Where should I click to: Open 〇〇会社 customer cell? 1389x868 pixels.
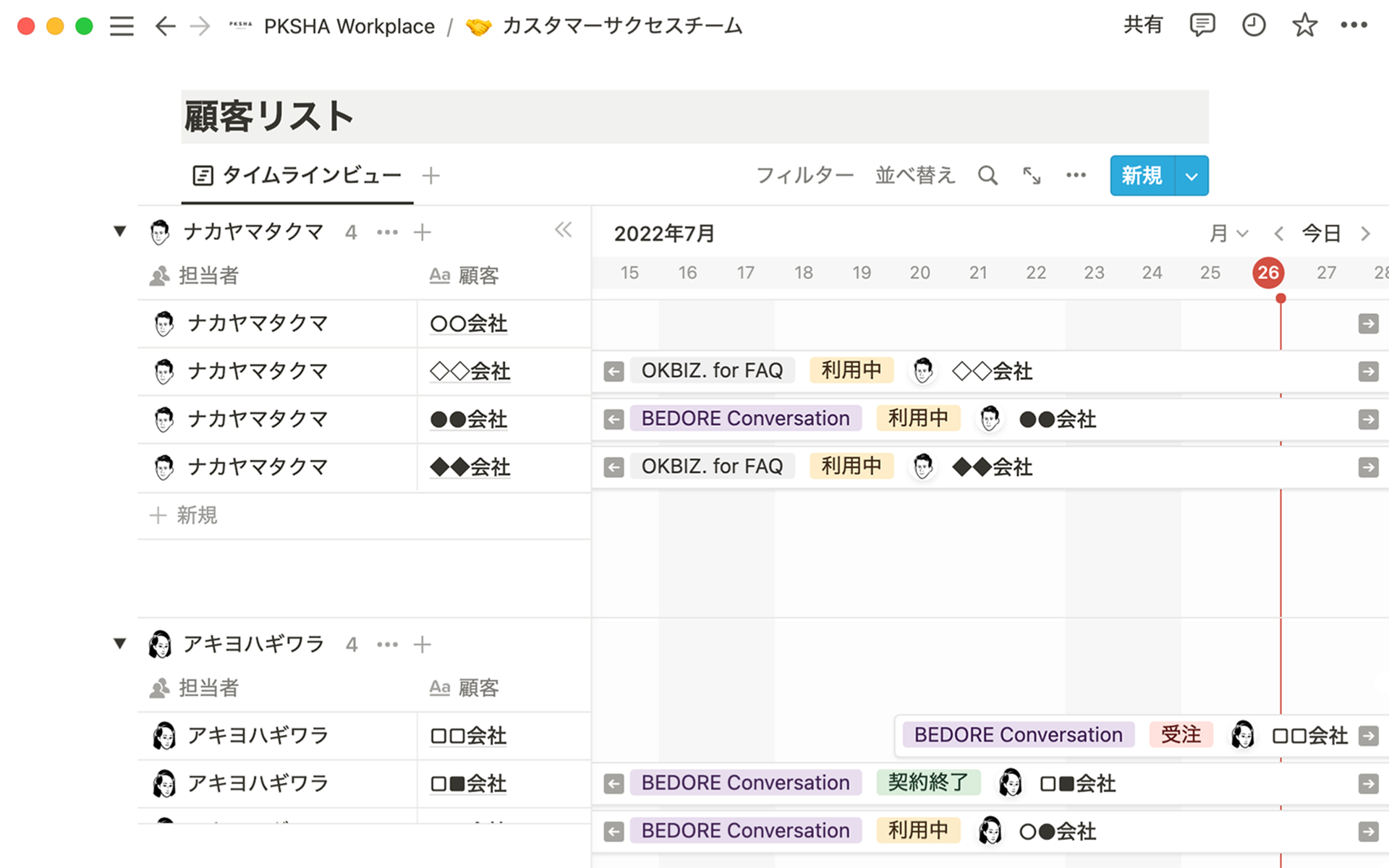tap(504, 324)
